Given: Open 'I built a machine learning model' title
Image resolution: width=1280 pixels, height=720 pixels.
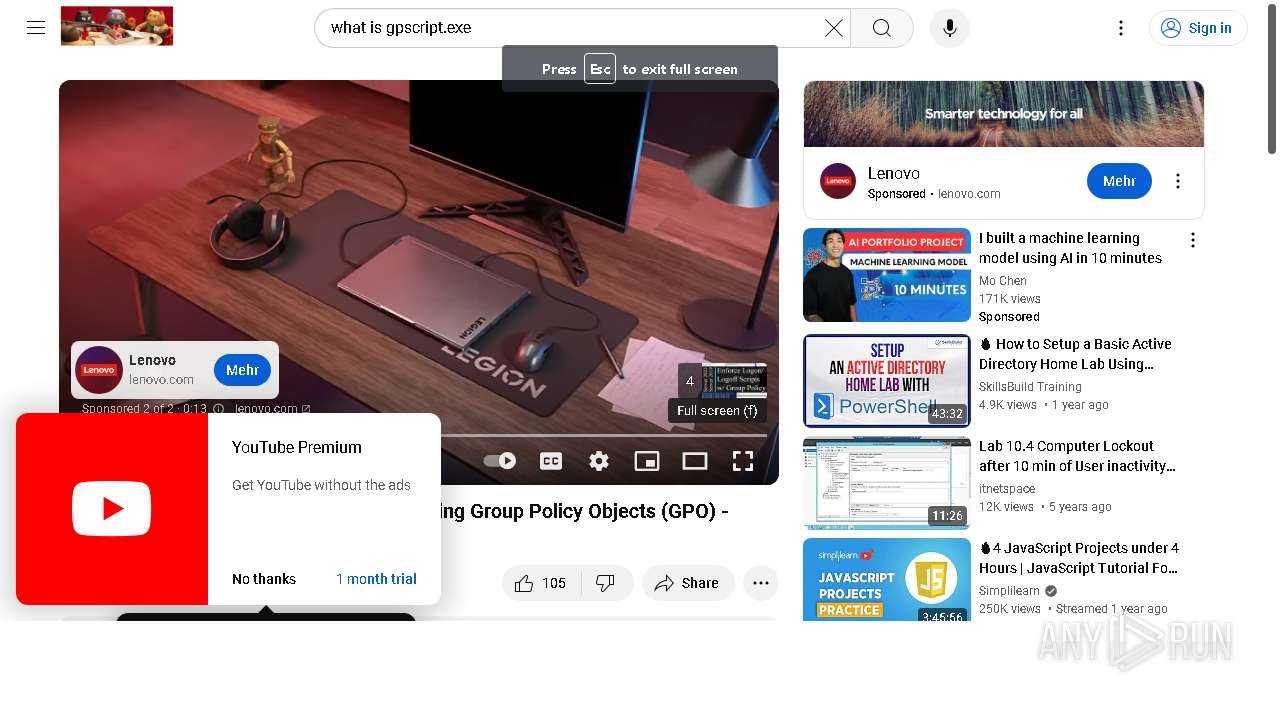Looking at the screenshot, I should click(1070, 248).
